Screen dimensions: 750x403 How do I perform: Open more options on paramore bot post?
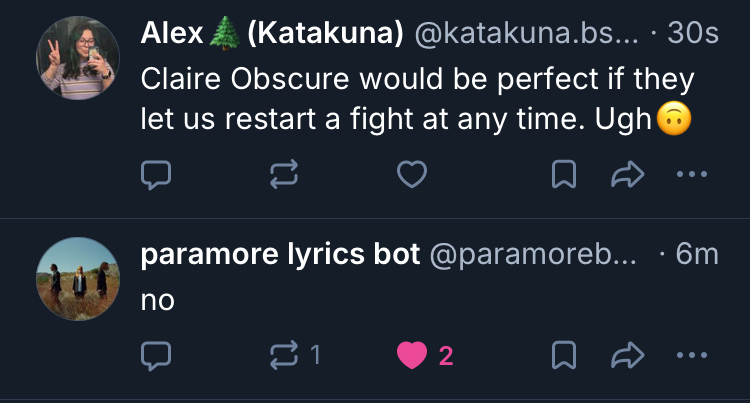point(692,354)
